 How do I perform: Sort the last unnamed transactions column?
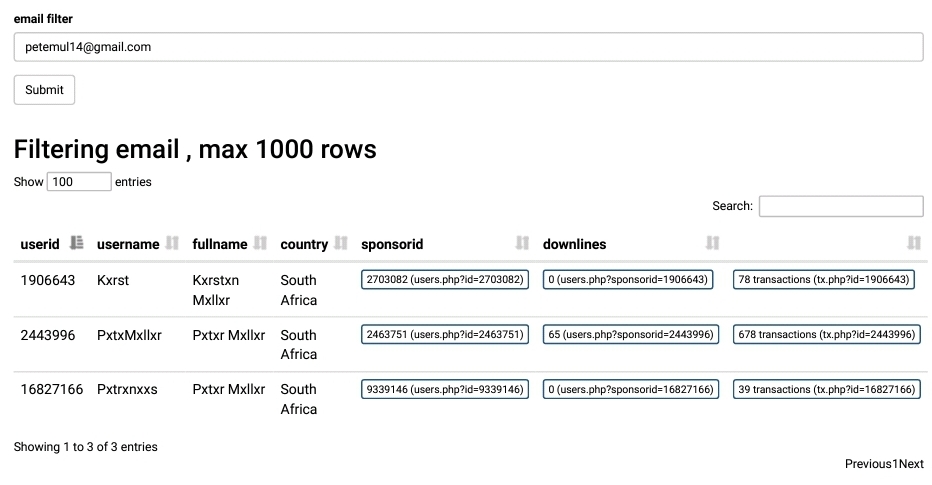point(913,243)
